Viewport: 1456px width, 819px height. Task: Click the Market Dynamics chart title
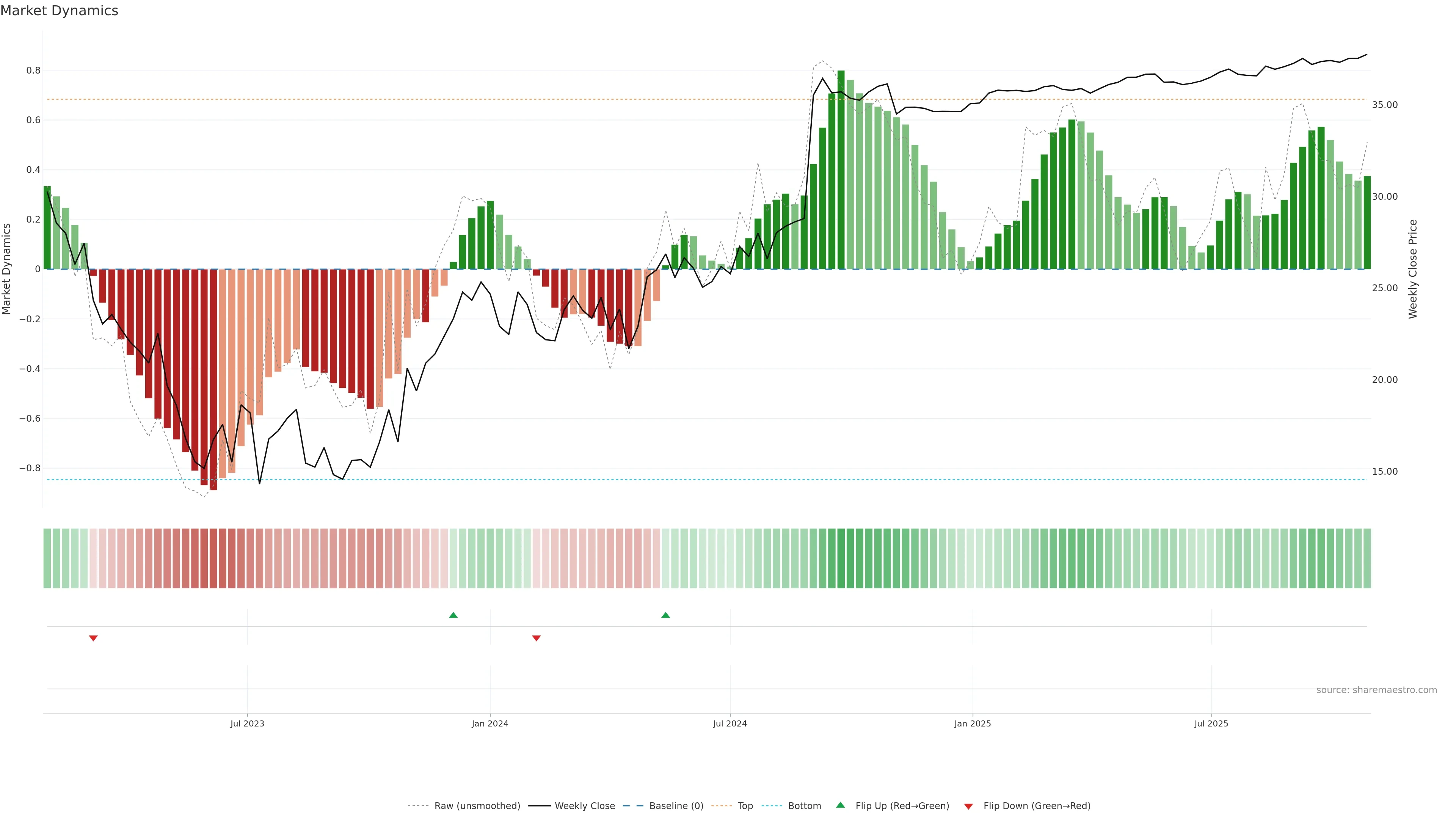click(x=60, y=11)
